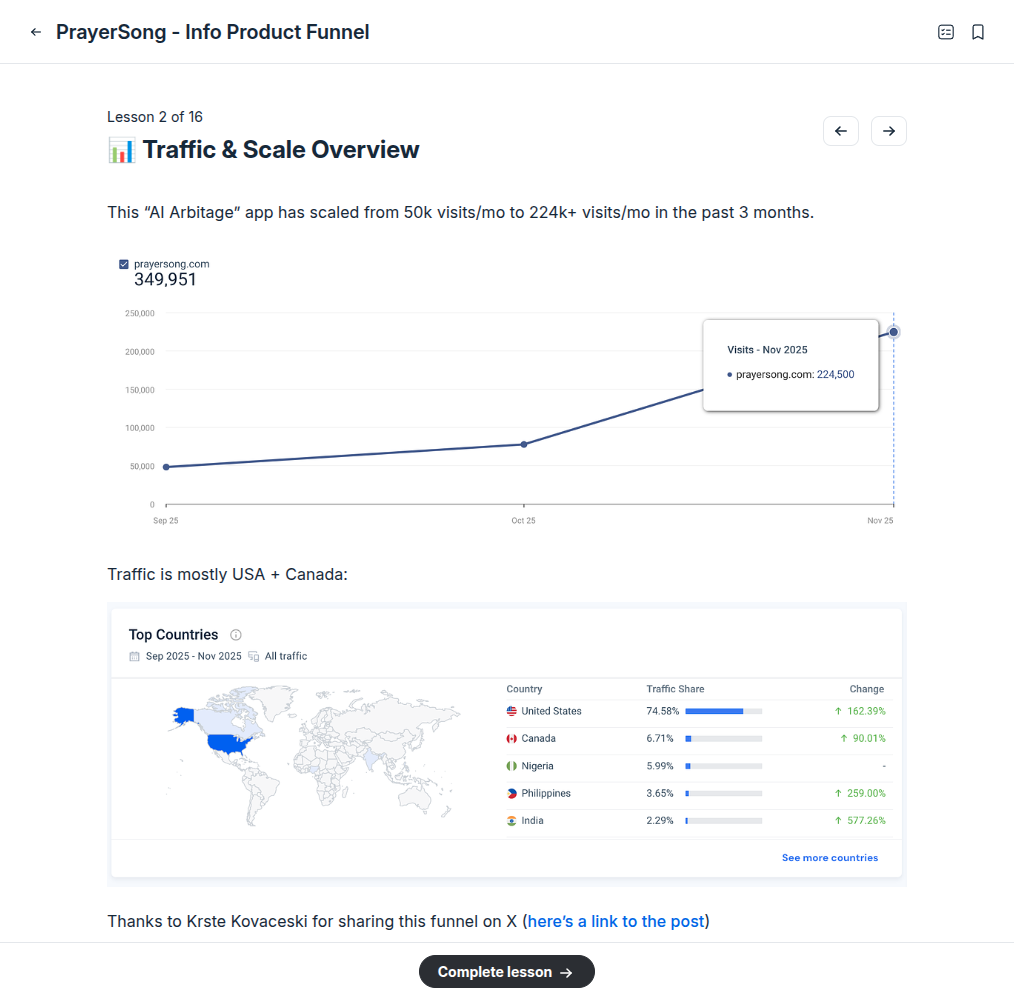Click the green up arrow in Canada row
This screenshot has width=1014, height=1000.
843,738
